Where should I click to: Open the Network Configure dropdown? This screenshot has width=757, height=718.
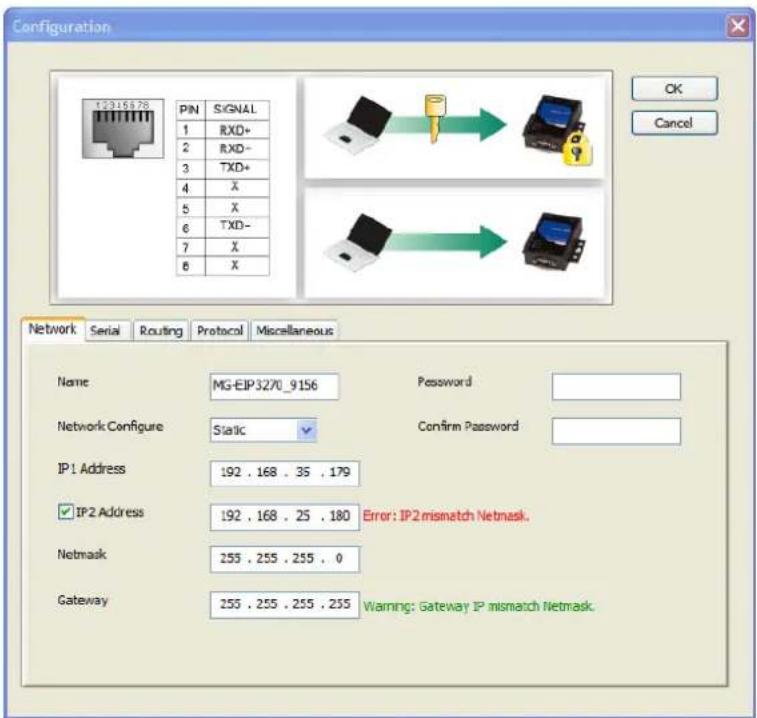pyautogui.click(x=264, y=430)
